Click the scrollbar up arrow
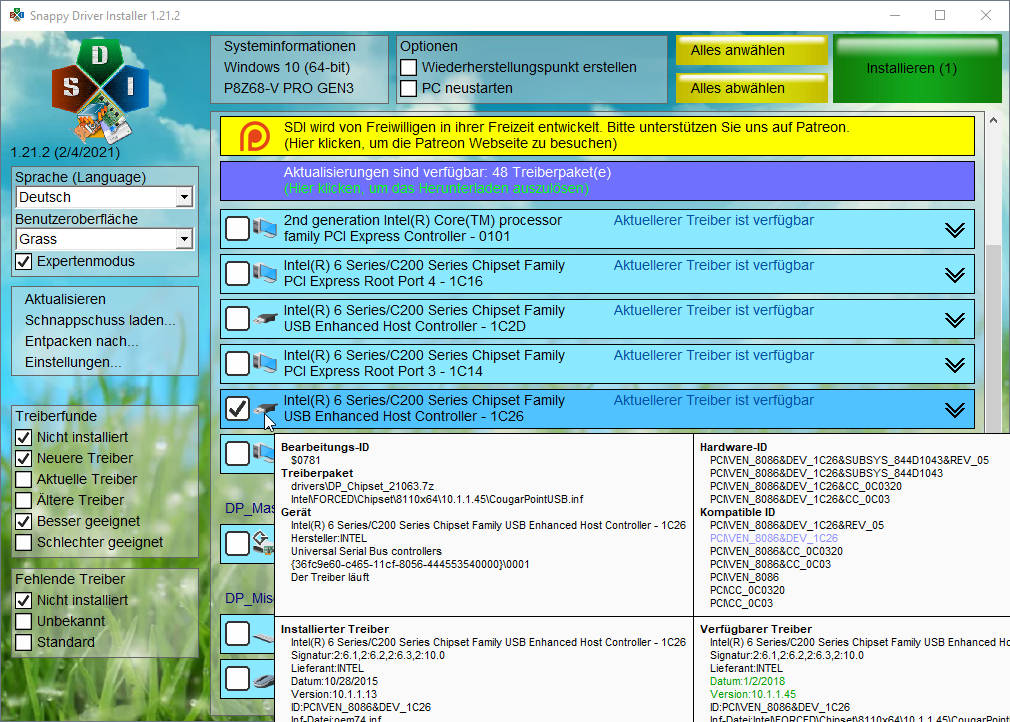 coord(993,120)
